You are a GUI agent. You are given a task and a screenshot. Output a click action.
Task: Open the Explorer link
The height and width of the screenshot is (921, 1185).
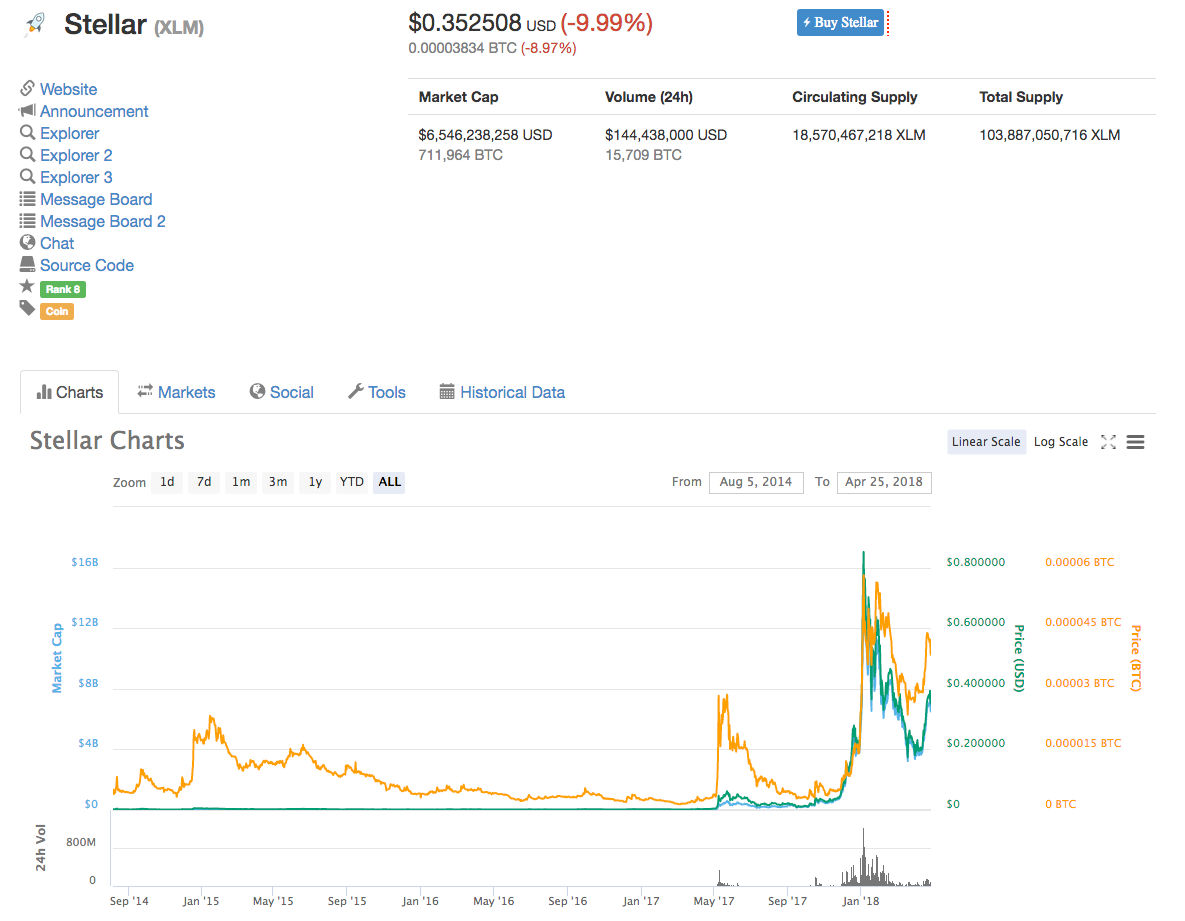point(70,133)
